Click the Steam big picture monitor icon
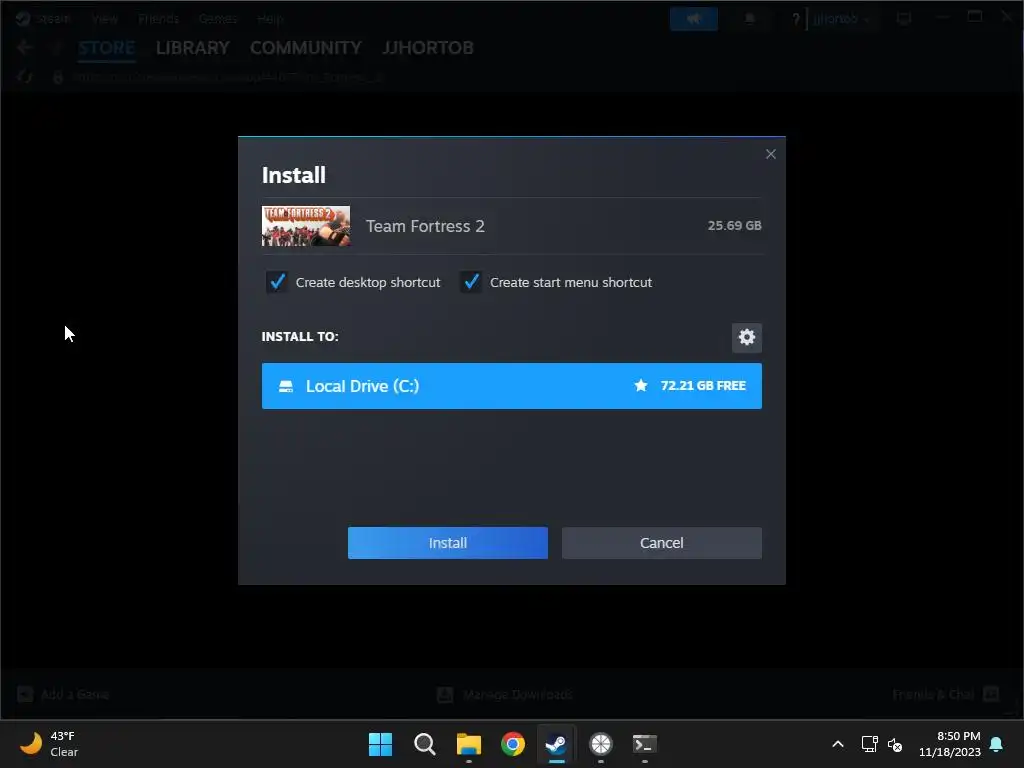This screenshot has width=1024, height=768. [904, 18]
